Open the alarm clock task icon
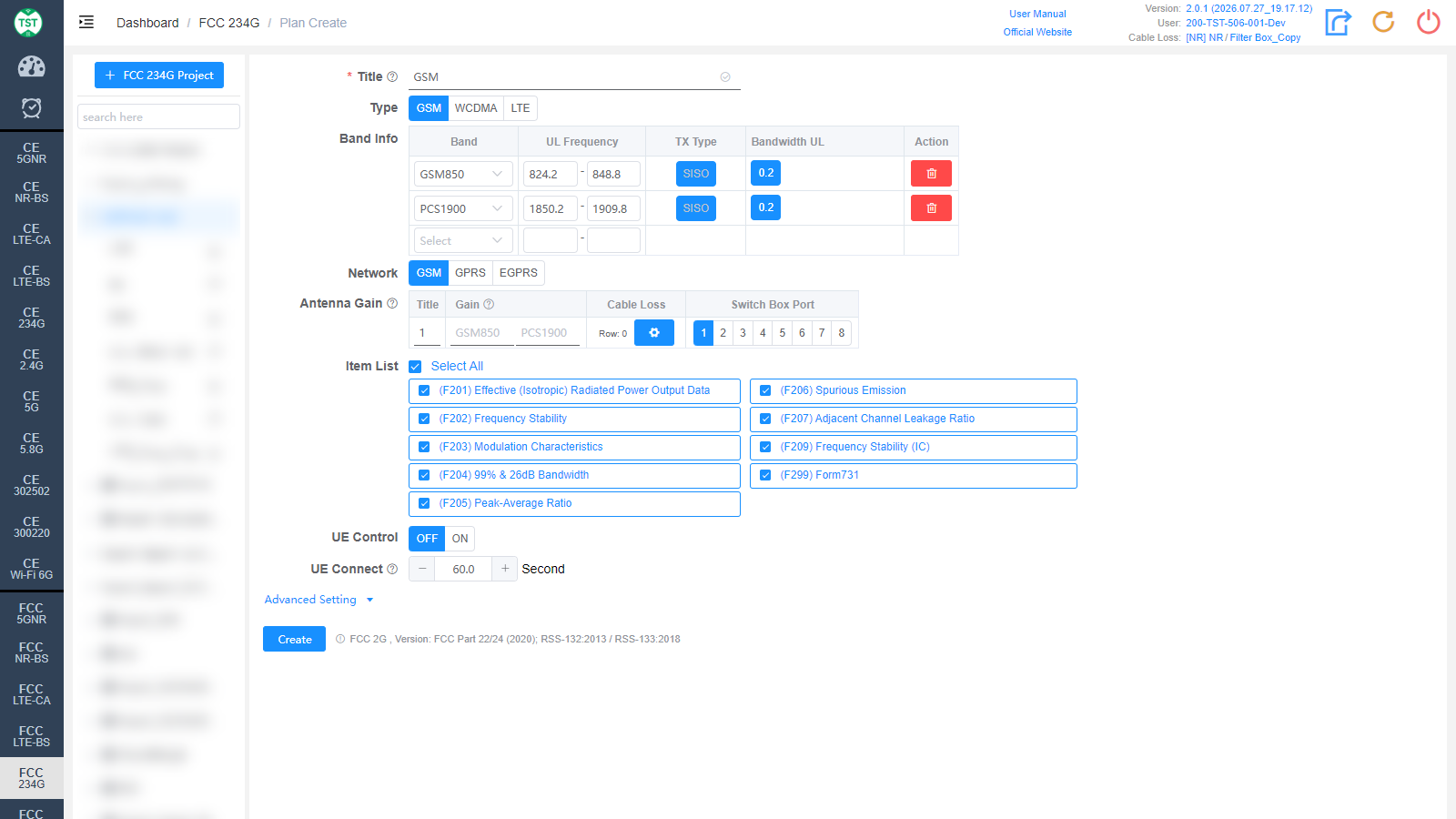1456x819 pixels. [x=32, y=108]
